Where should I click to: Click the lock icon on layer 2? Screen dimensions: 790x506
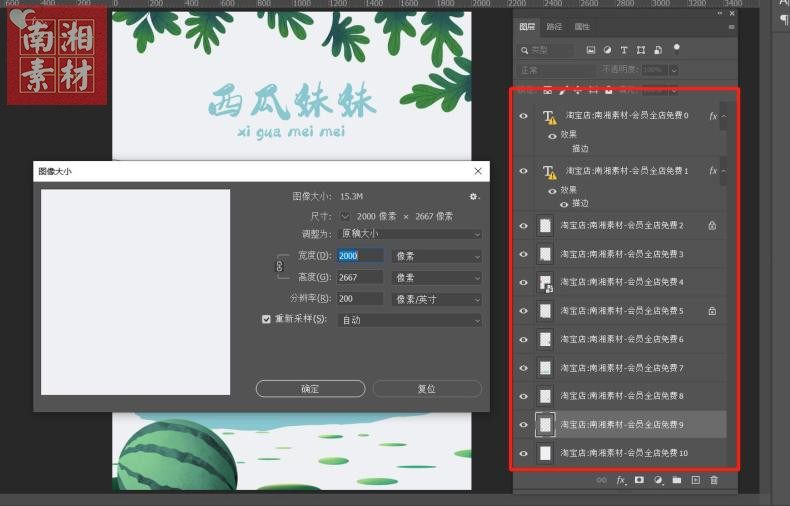coord(712,225)
